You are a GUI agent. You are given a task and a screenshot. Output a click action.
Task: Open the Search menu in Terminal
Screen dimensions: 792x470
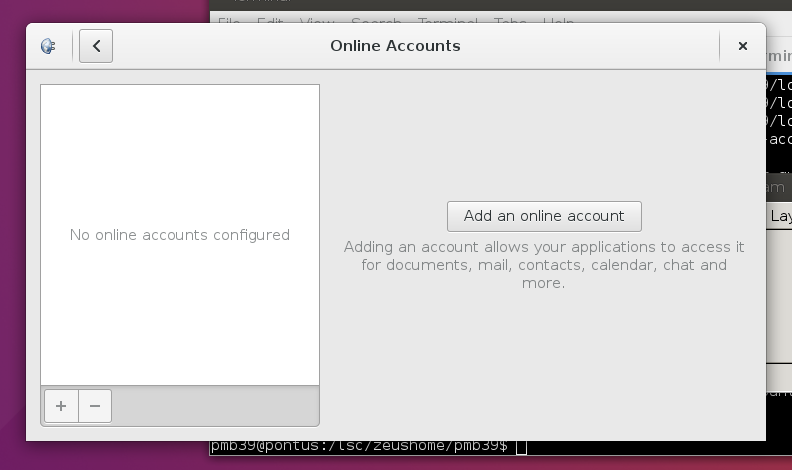(x=375, y=21)
